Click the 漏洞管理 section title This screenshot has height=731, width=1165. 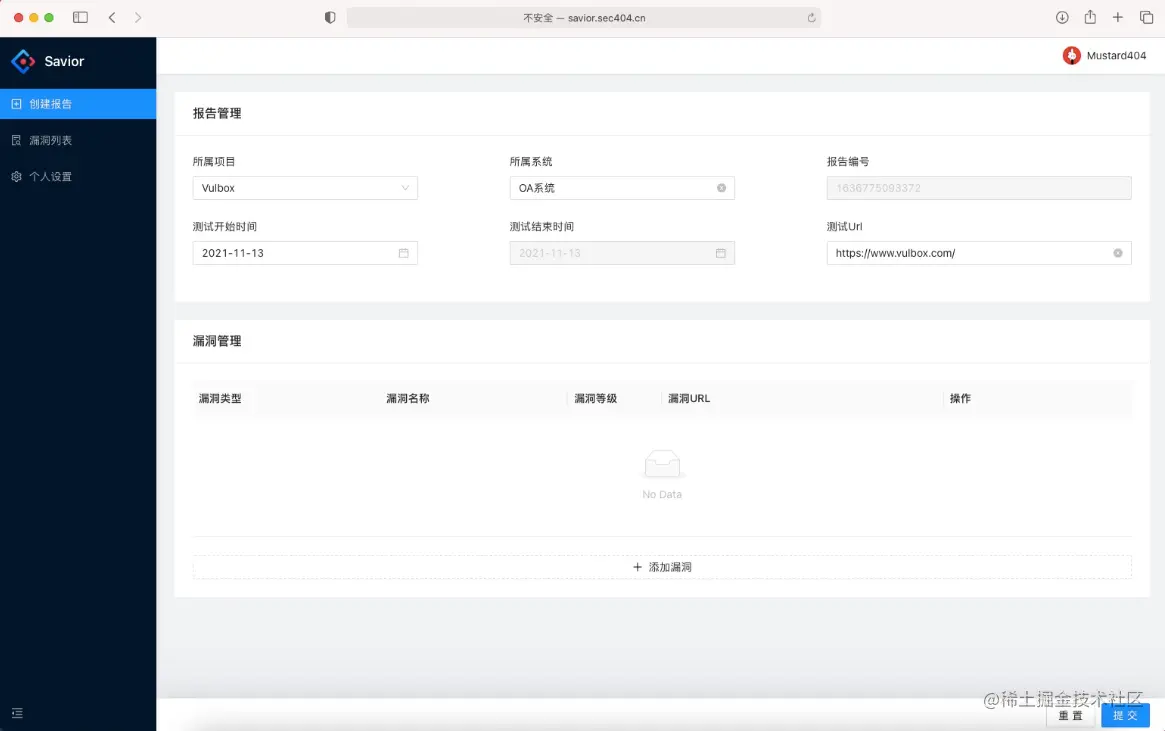(x=217, y=341)
